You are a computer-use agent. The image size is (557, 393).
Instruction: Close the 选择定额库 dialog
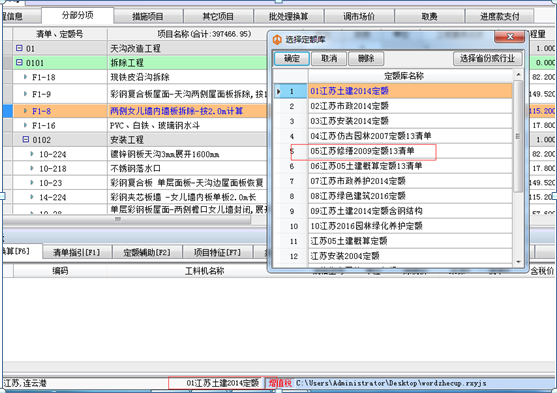pyautogui.click(x=510, y=37)
